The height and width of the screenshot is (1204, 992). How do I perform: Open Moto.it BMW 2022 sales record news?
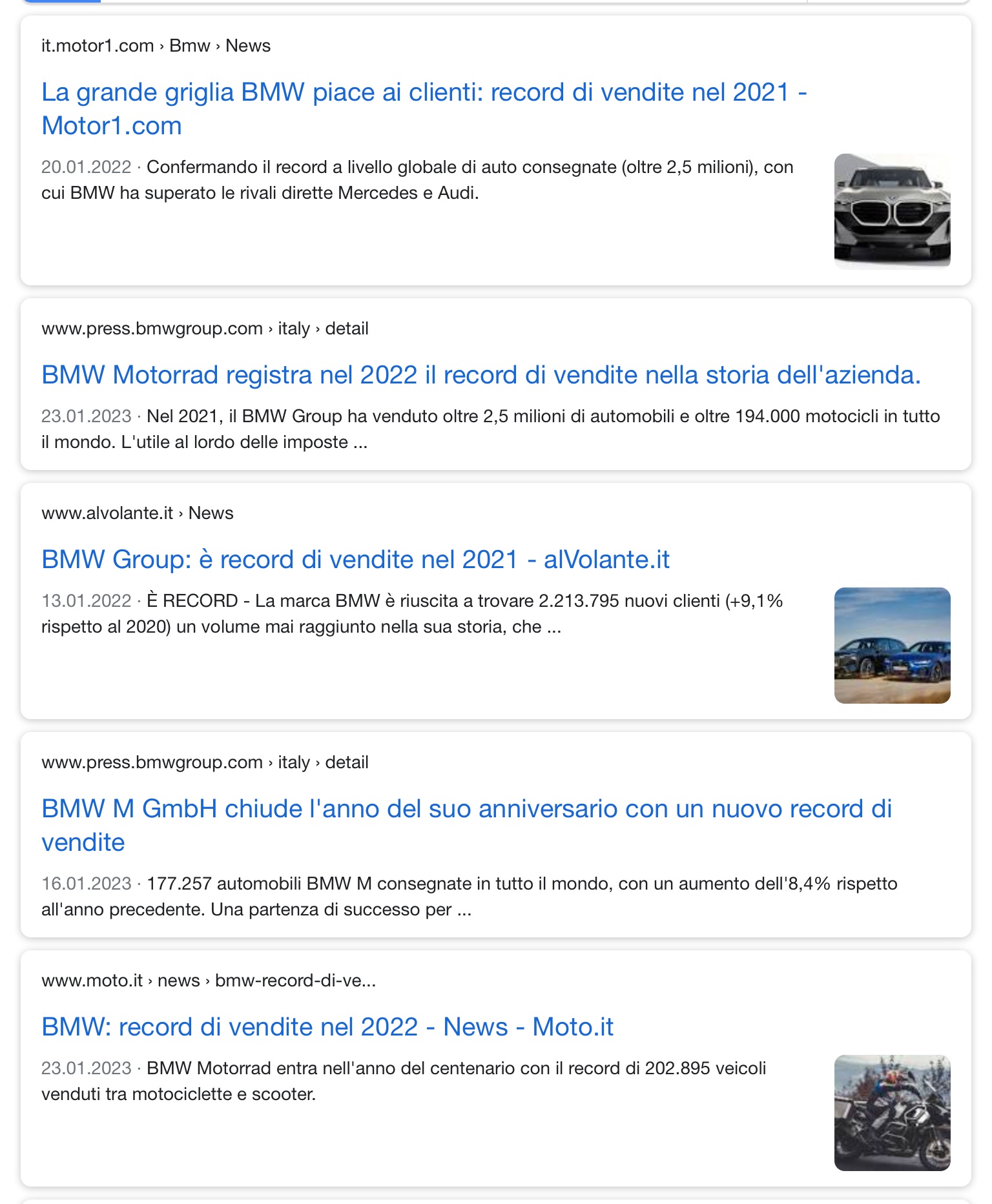[x=327, y=1026]
